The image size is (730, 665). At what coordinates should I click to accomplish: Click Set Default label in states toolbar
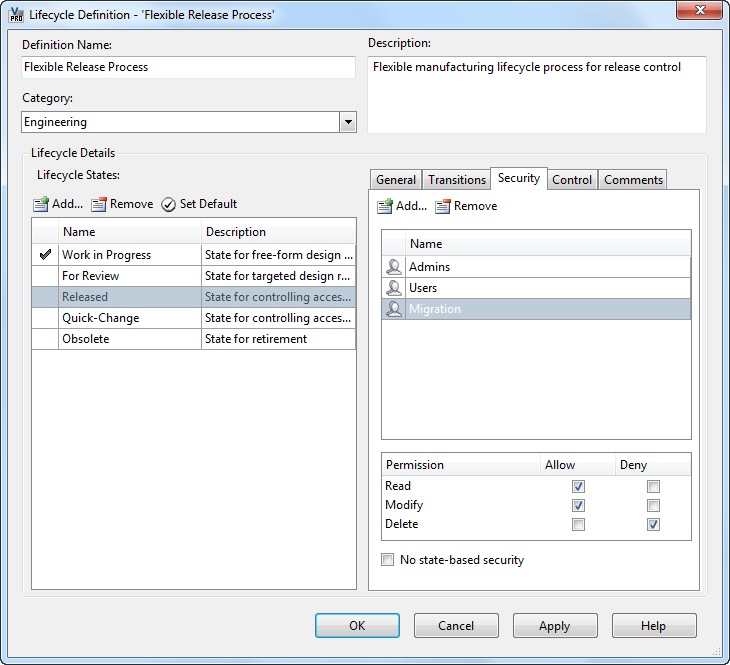pos(208,204)
